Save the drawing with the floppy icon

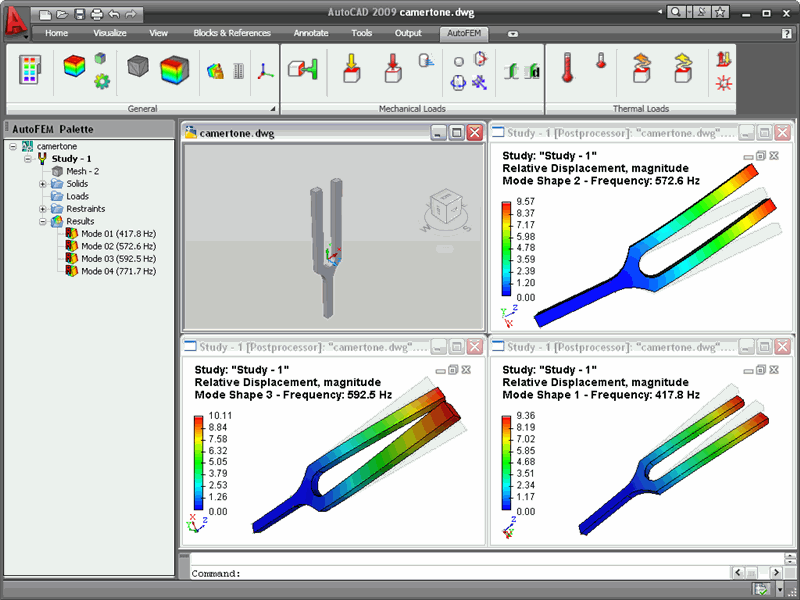pos(80,14)
